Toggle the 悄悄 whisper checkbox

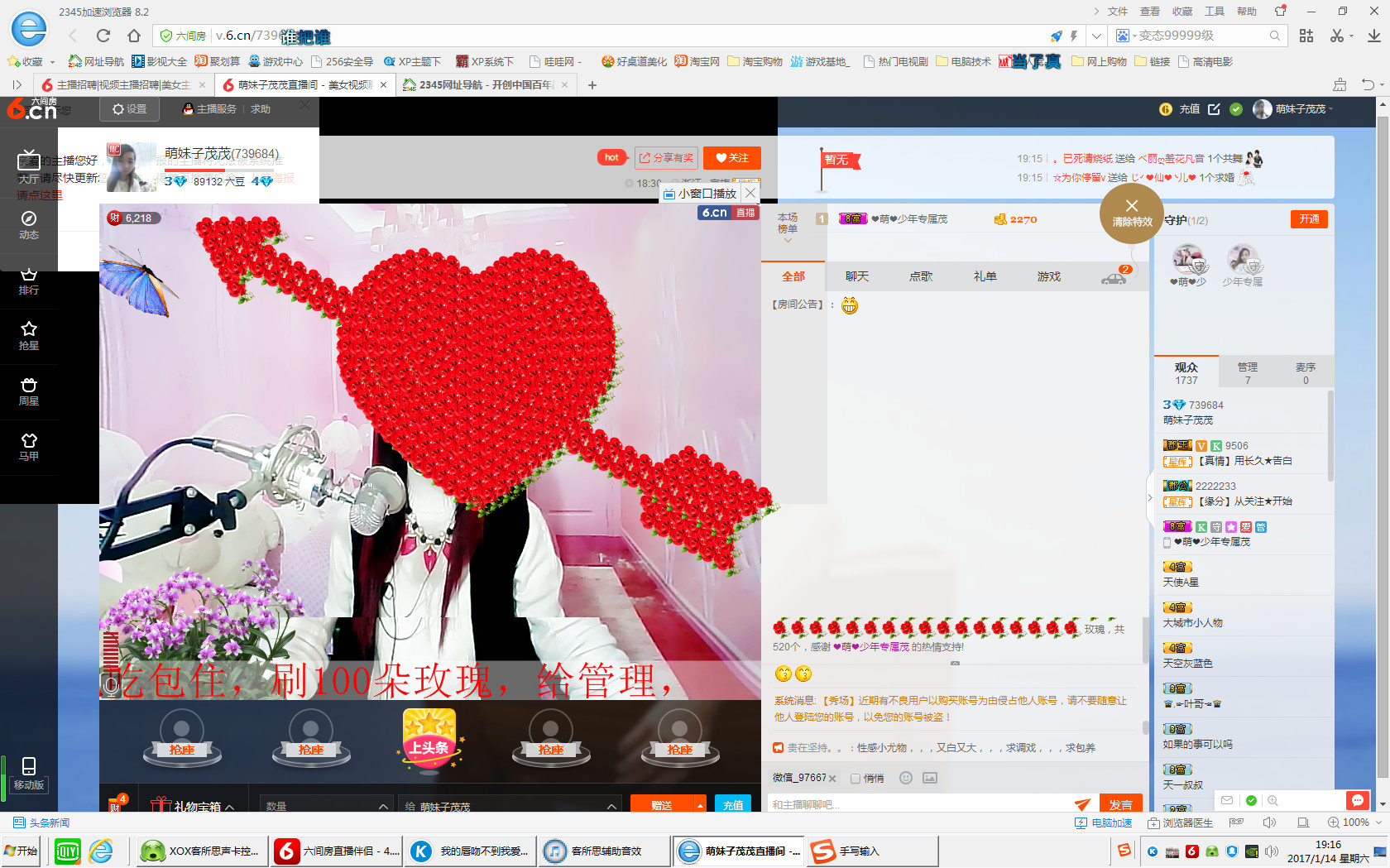coord(856,779)
